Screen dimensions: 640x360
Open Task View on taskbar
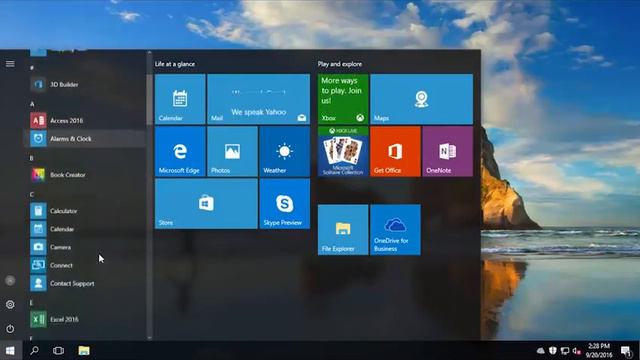click(x=58, y=351)
